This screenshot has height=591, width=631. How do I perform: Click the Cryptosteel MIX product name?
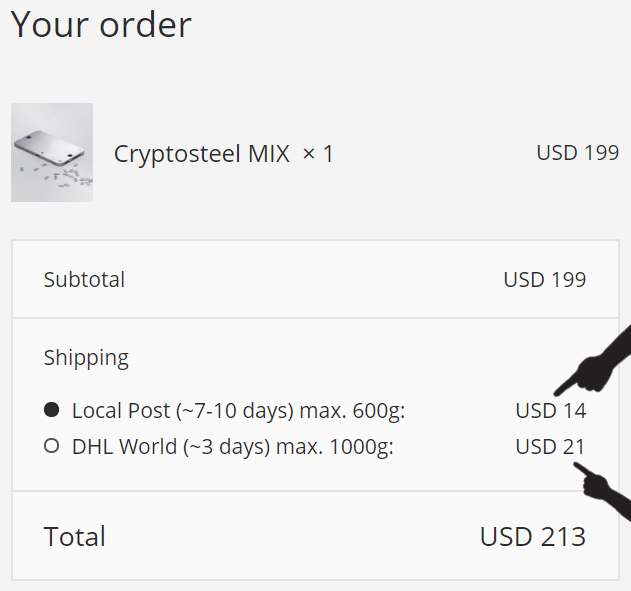click(x=202, y=154)
